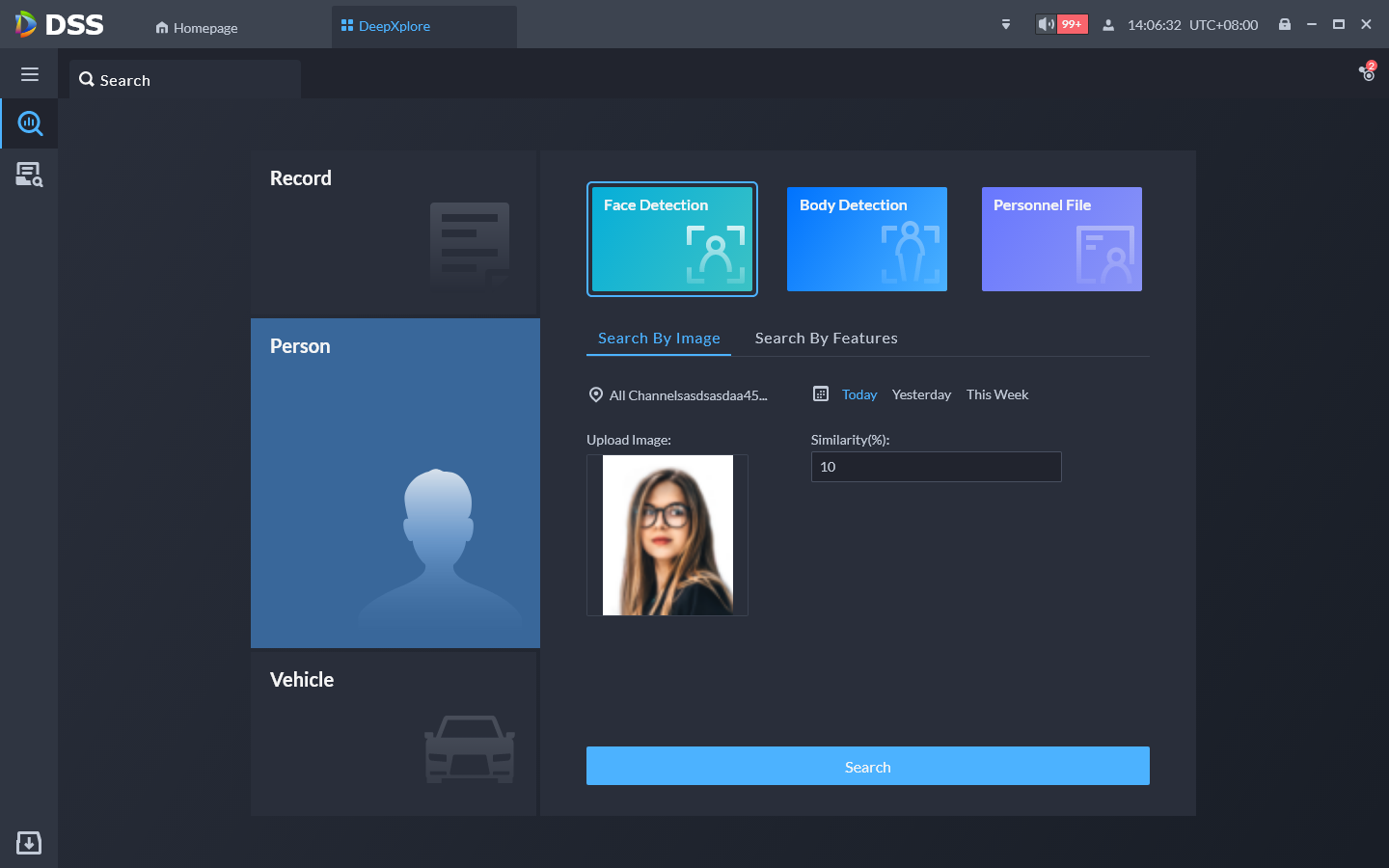Open the notification icon with red badge
The image size is (1389, 868).
[x=1367, y=72]
